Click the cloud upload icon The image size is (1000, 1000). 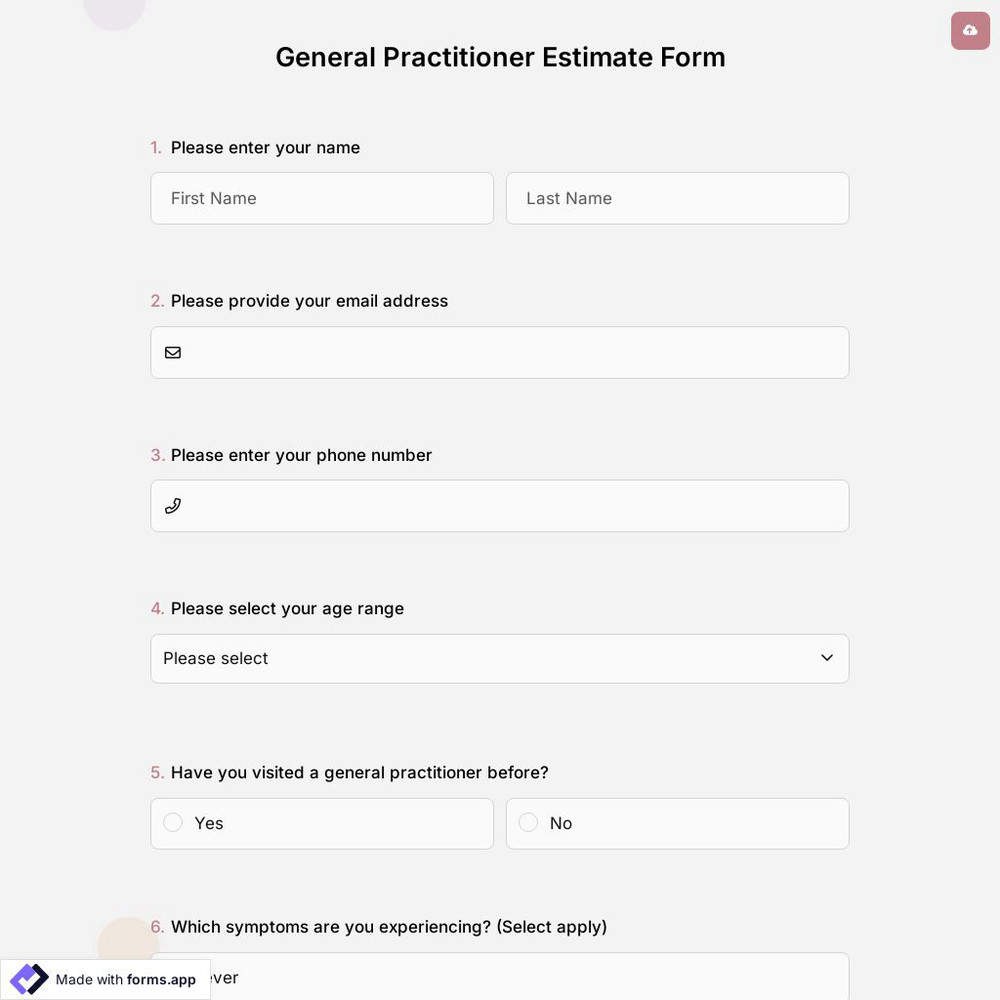[x=969, y=30]
